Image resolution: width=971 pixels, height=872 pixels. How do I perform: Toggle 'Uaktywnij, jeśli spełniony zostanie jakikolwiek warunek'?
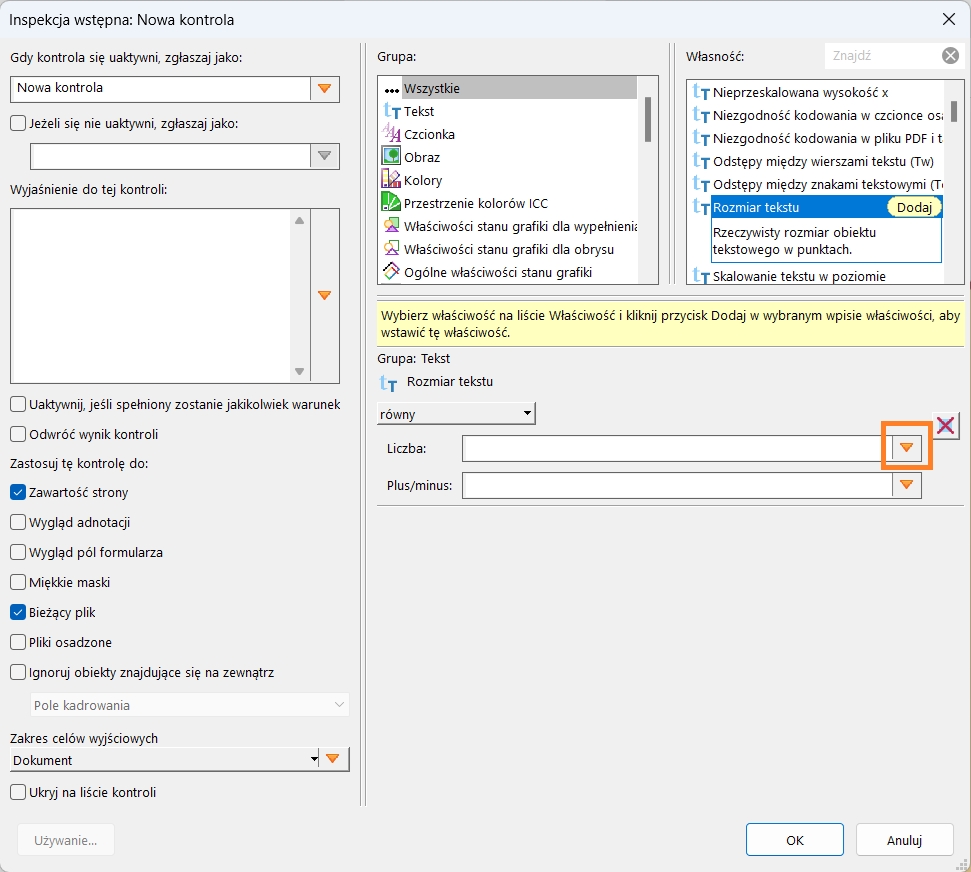click(x=18, y=404)
